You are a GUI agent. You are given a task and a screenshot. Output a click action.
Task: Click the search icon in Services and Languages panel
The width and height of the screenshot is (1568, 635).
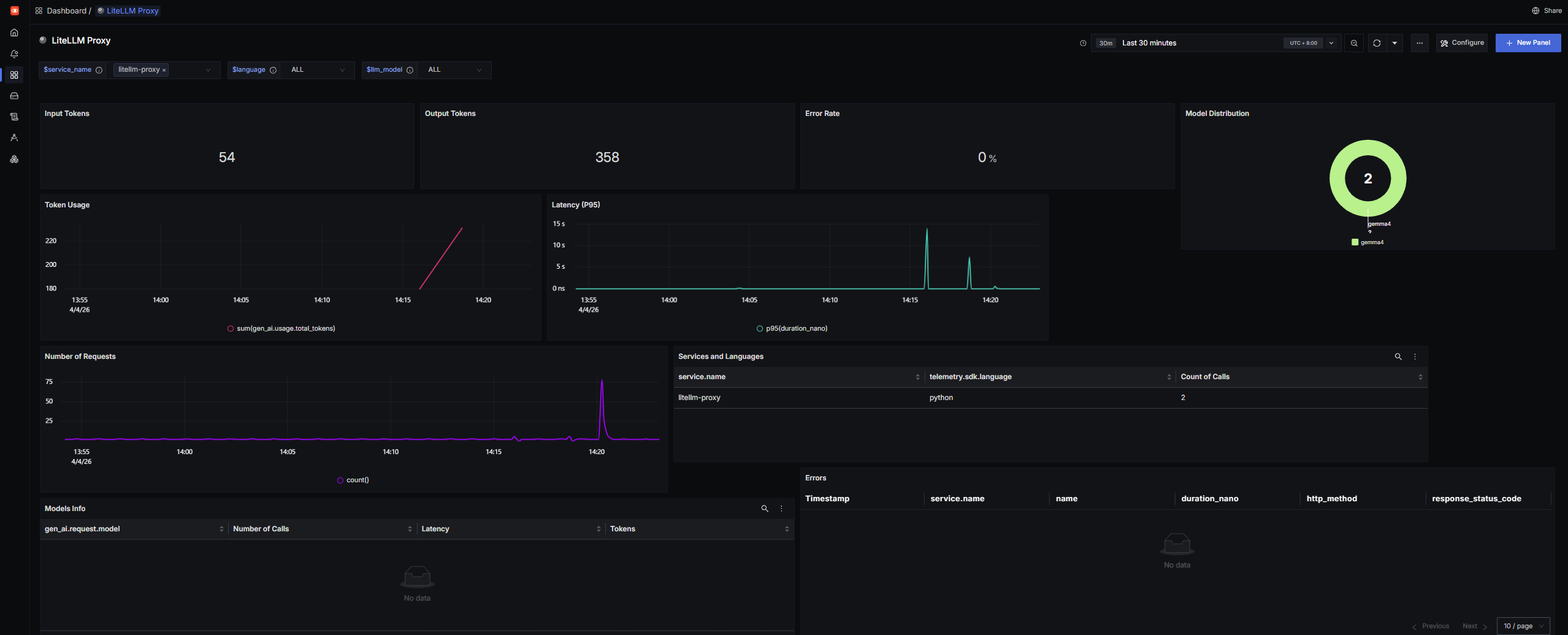(1398, 356)
